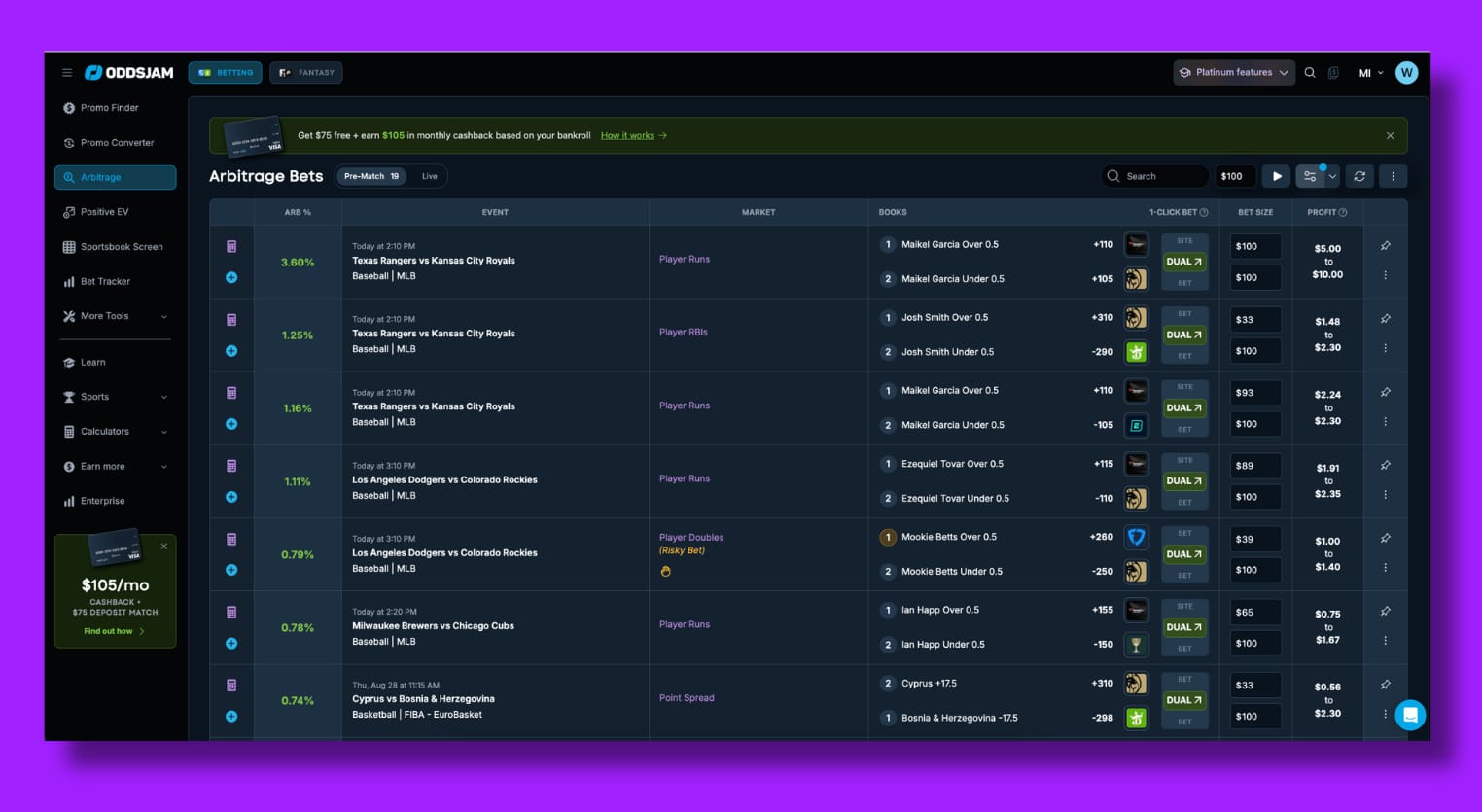Screen dimensions: 1482x812
Task: Click sportsbook logo for Mookie Betts Over 0.5
Action: pos(1136,537)
